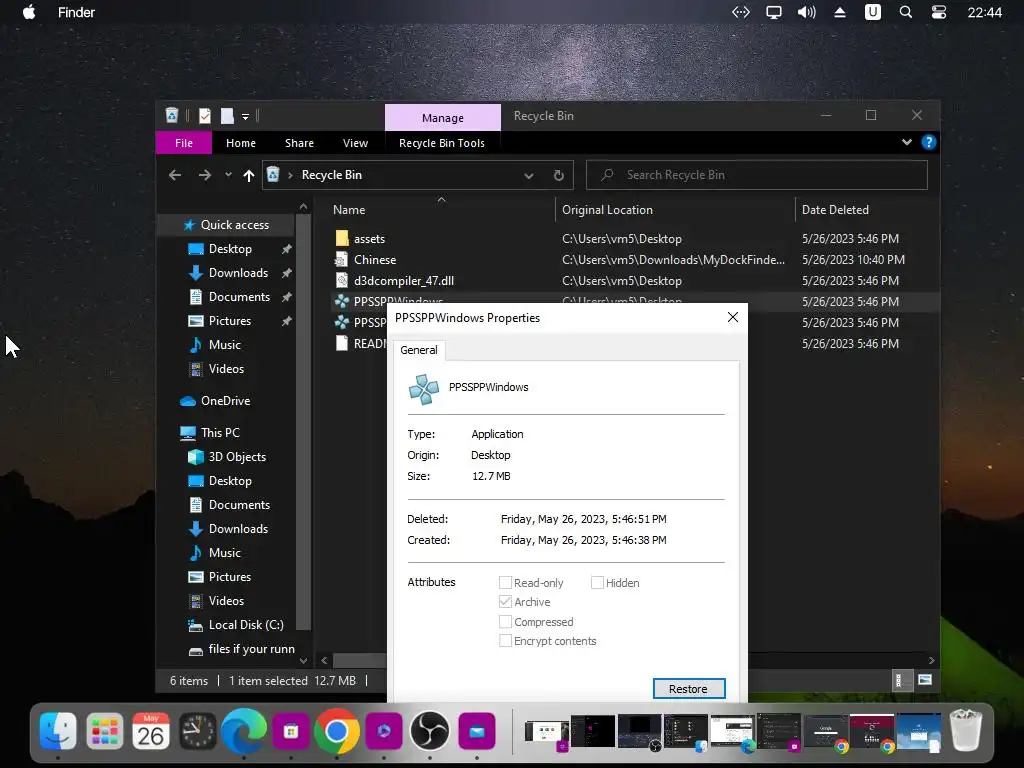1024x768 pixels.
Task: Open the control center icon in the menu bar
Action: pyautogui.click(x=938, y=12)
